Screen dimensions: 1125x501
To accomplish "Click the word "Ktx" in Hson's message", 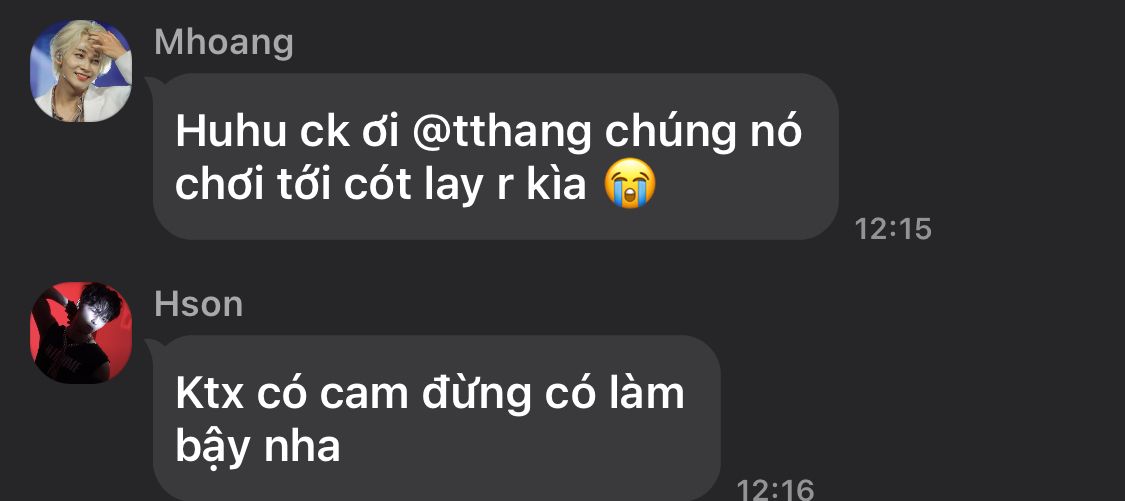I will 210,393.
